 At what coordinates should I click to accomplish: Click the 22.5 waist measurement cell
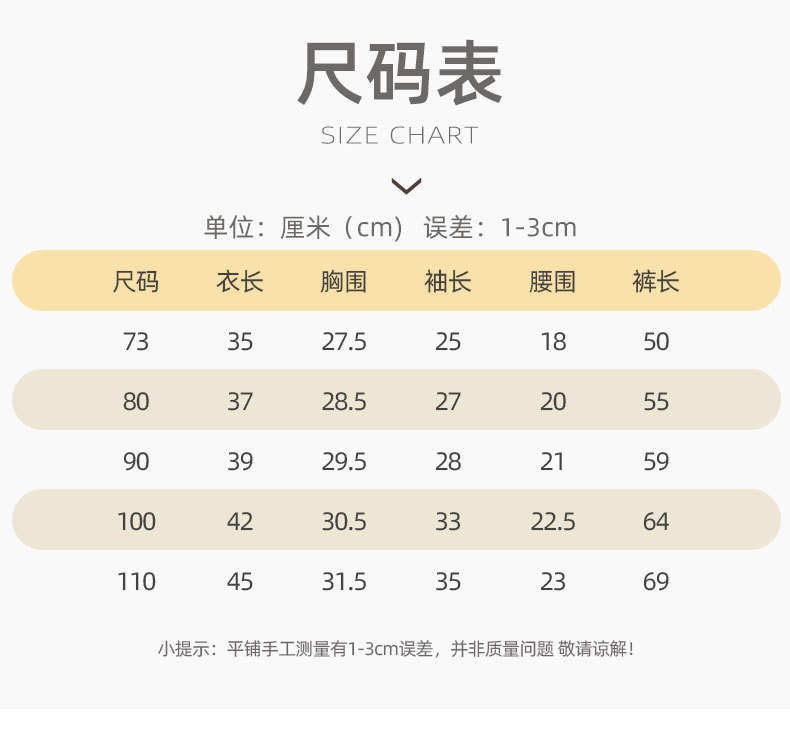point(552,522)
